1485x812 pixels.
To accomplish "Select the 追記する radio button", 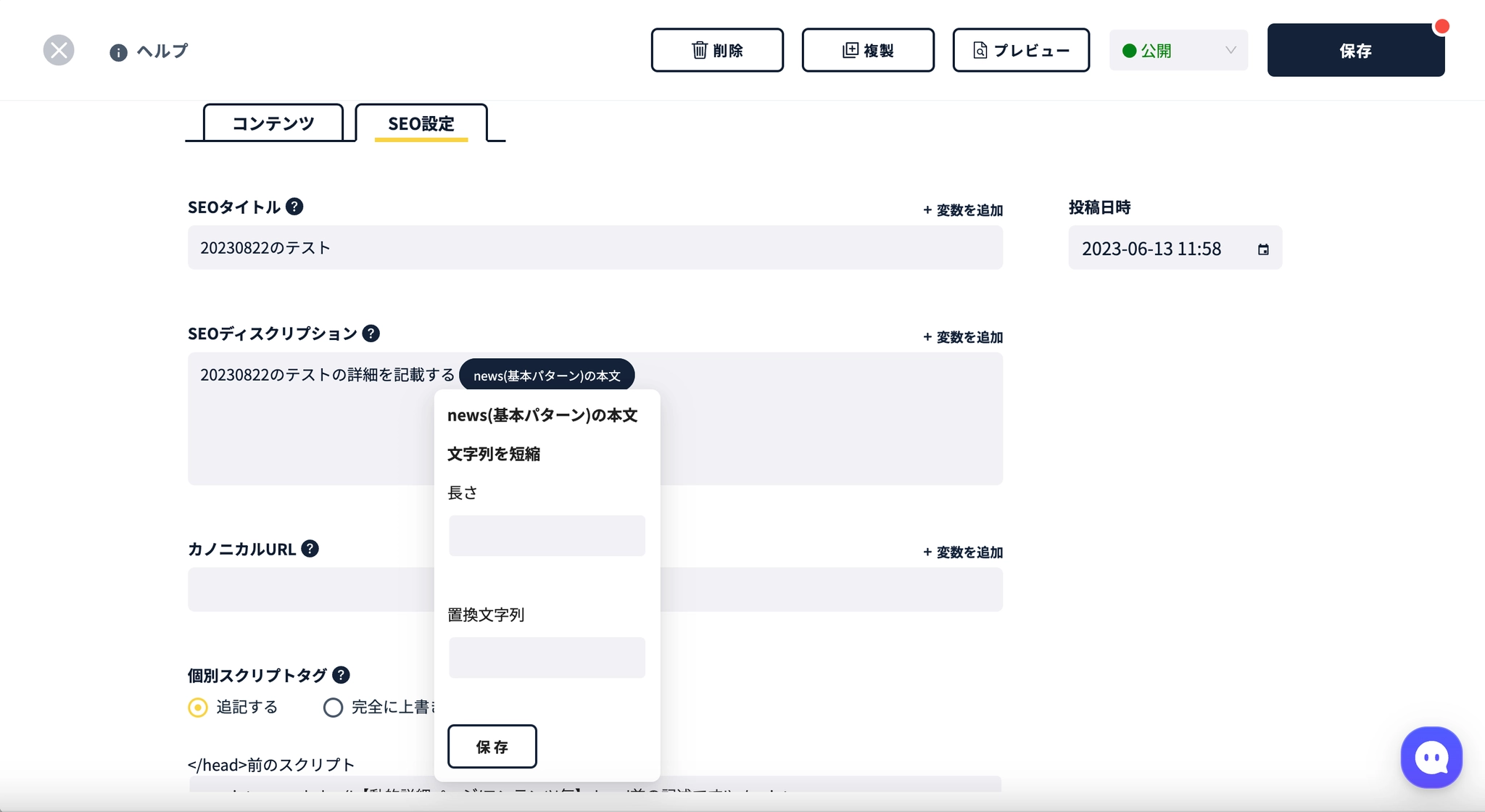I will 198,708.
